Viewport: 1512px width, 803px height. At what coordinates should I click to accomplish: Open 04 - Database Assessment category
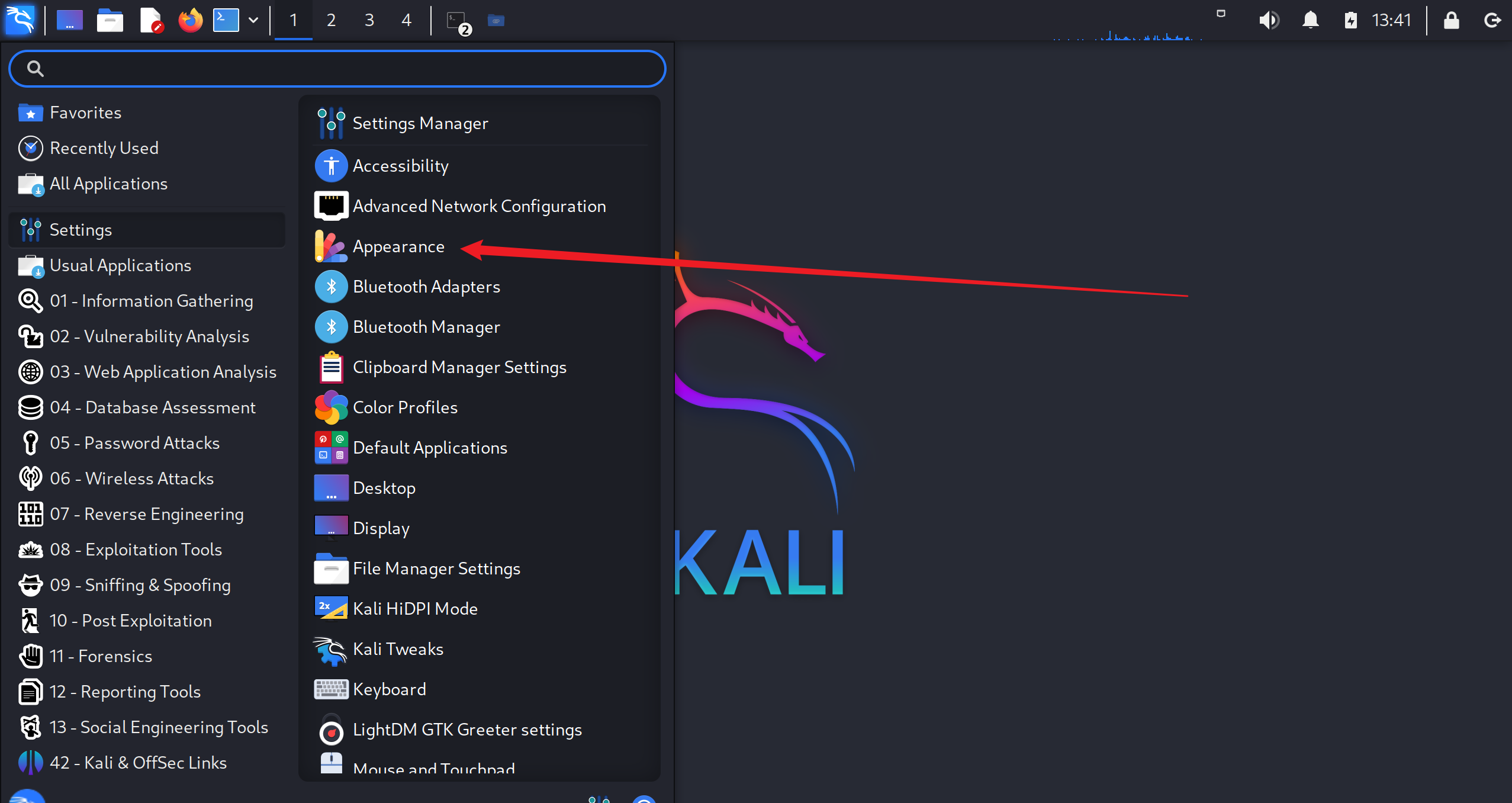click(148, 407)
